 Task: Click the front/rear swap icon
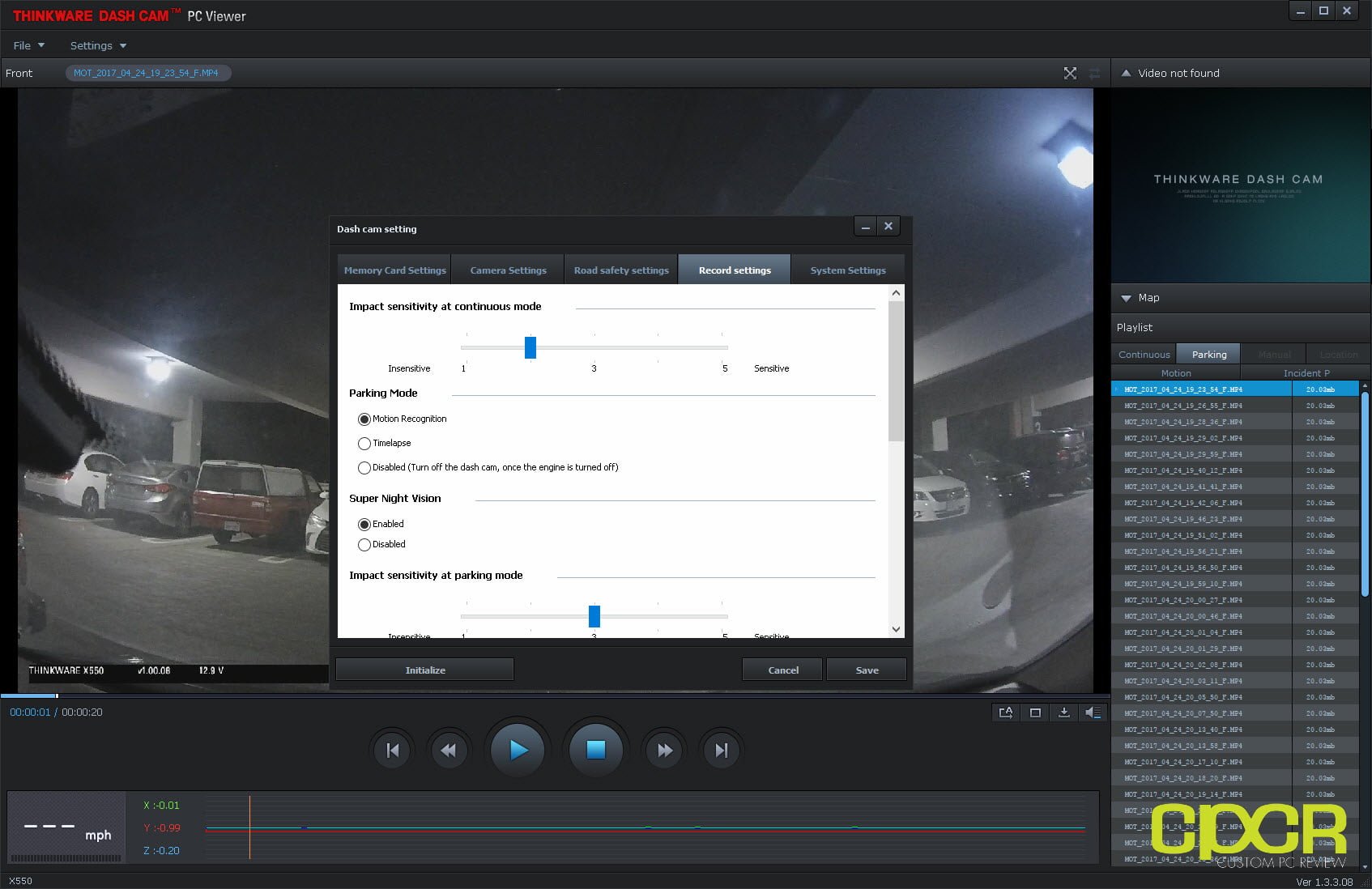tap(1095, 73)
